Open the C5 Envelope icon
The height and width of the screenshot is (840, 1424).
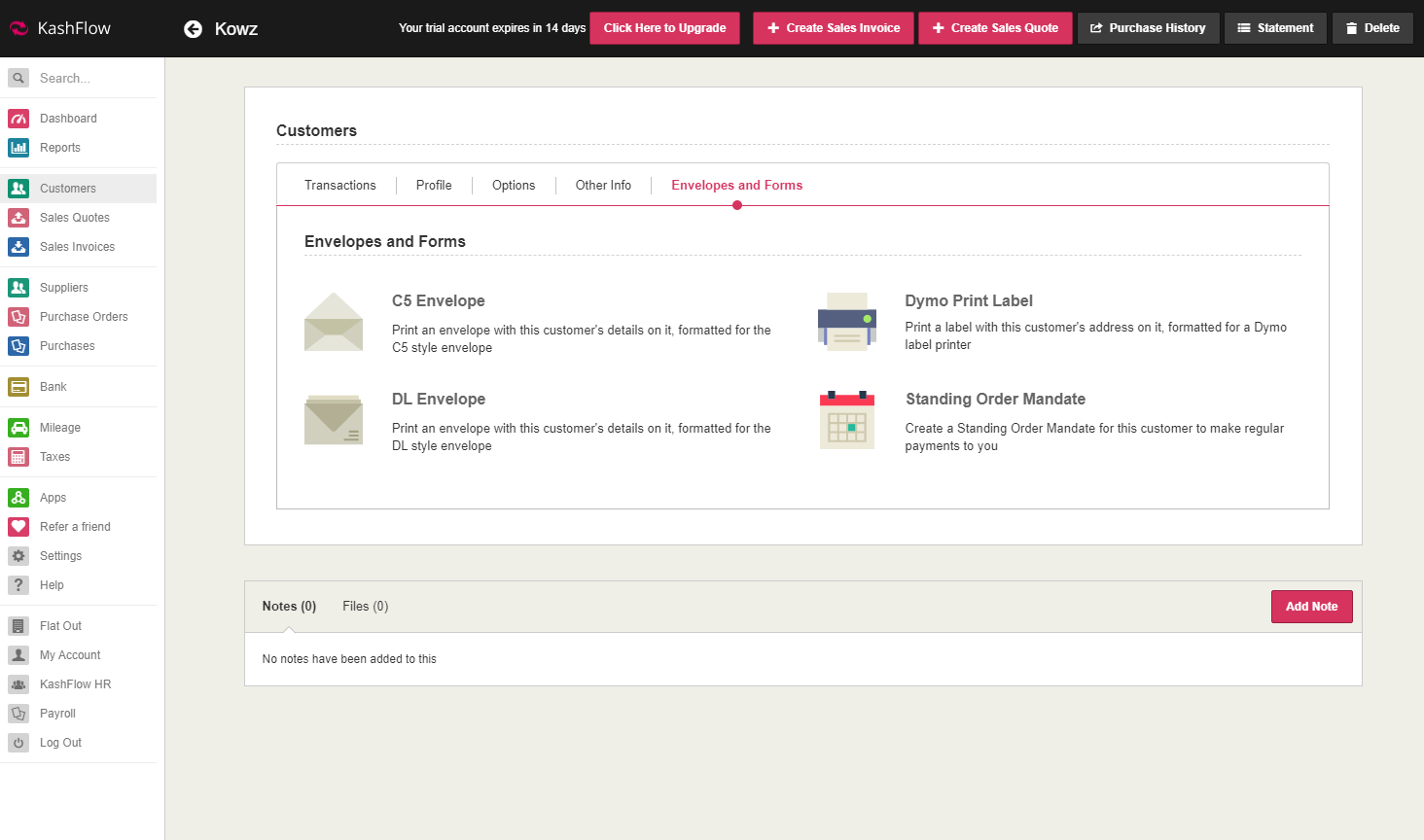tap(334, 322)
